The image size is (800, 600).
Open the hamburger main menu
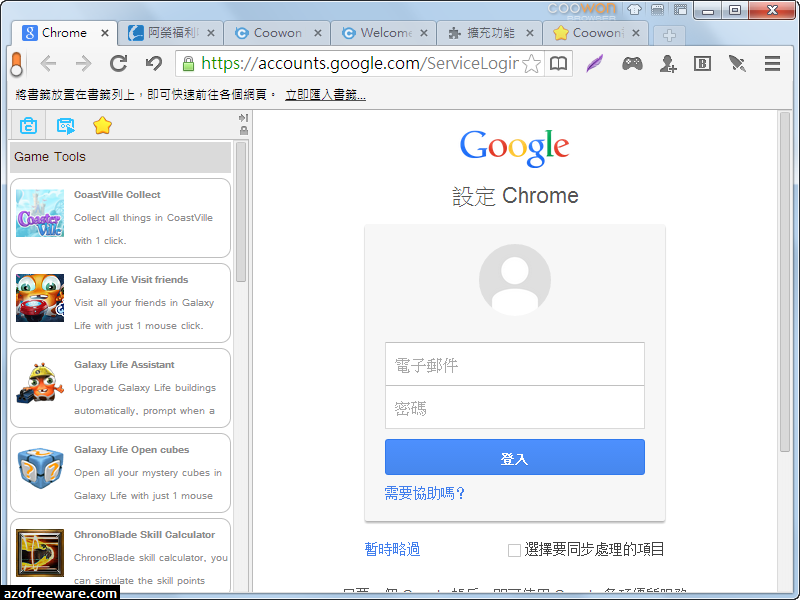772,64
